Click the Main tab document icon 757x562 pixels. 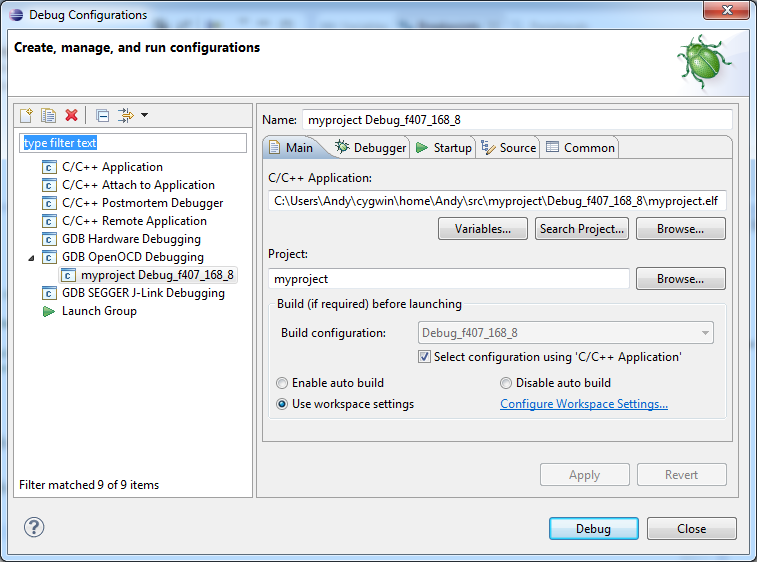[274, 147]
